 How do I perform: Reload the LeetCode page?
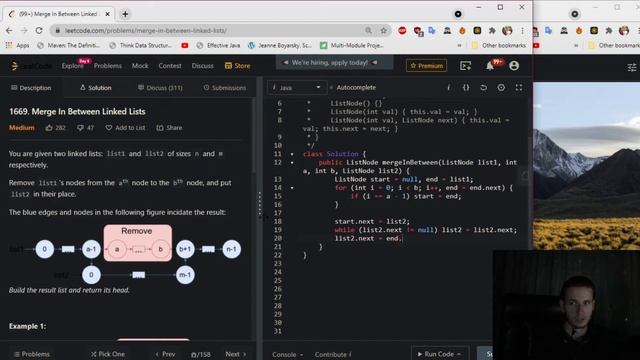39,31
